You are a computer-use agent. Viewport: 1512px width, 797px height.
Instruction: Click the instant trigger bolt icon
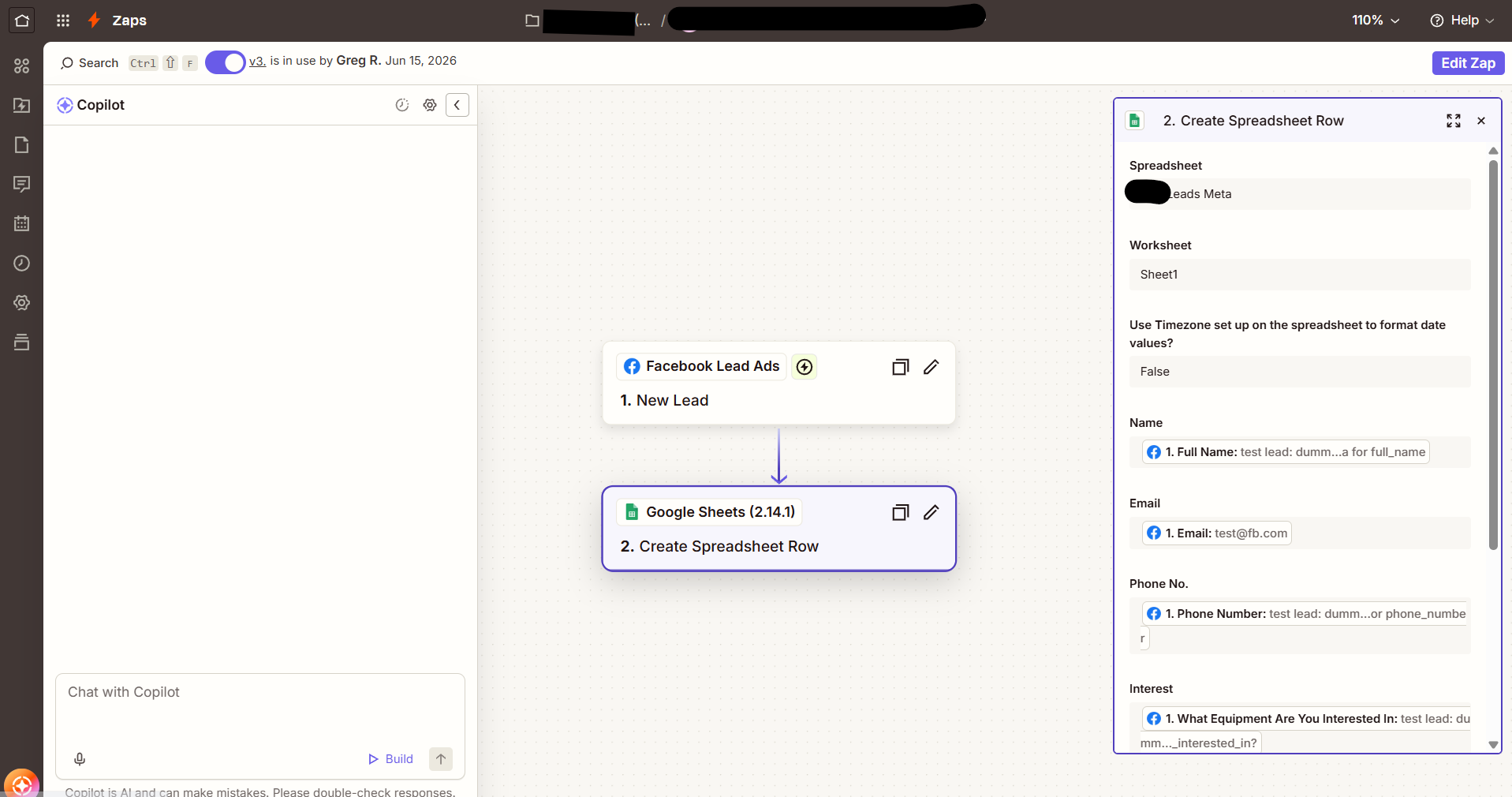tap(804, 367)
